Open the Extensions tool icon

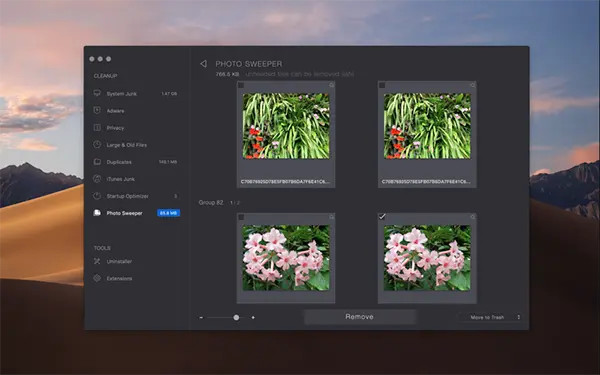coord(97,278)
